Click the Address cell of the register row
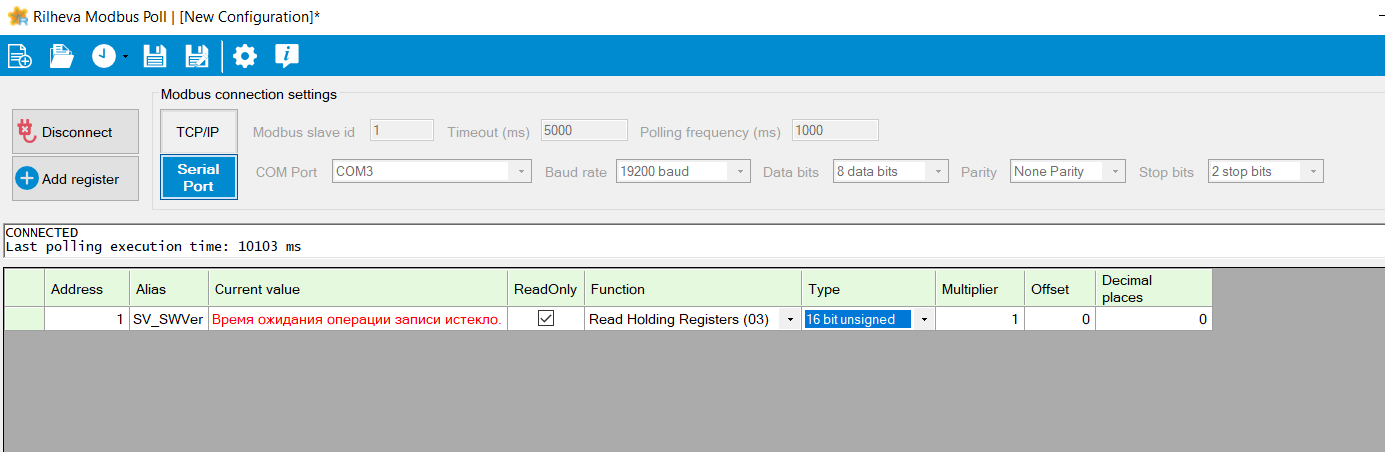Screen dimensions: 1385x452 point(86,319)
